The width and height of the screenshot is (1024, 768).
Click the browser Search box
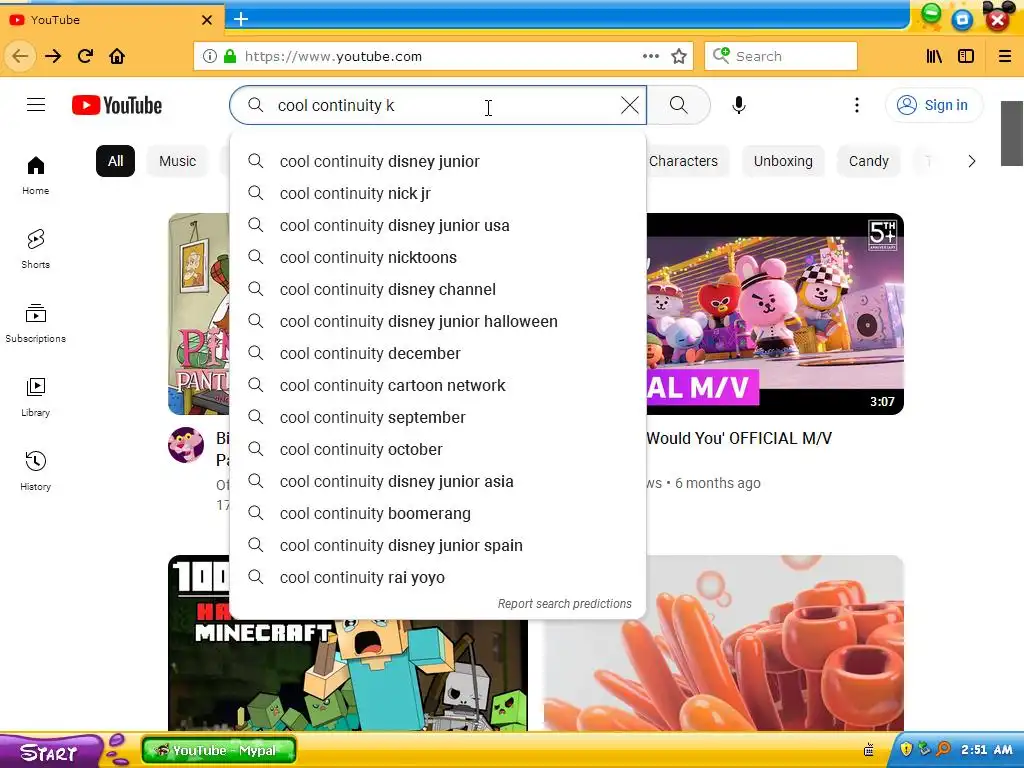pyautogui.click(x=781, y=56)
